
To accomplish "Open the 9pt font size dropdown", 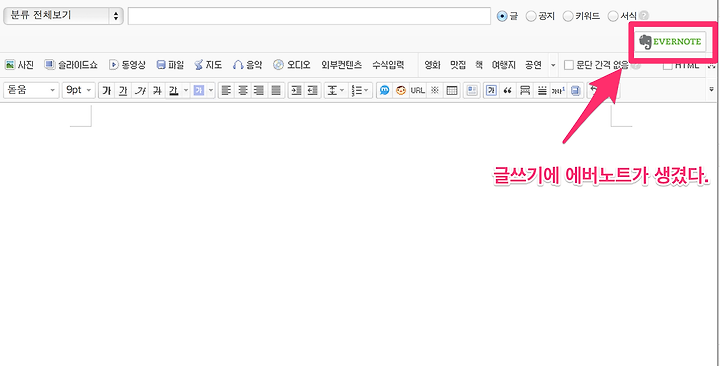I will (x=79, y=90).
